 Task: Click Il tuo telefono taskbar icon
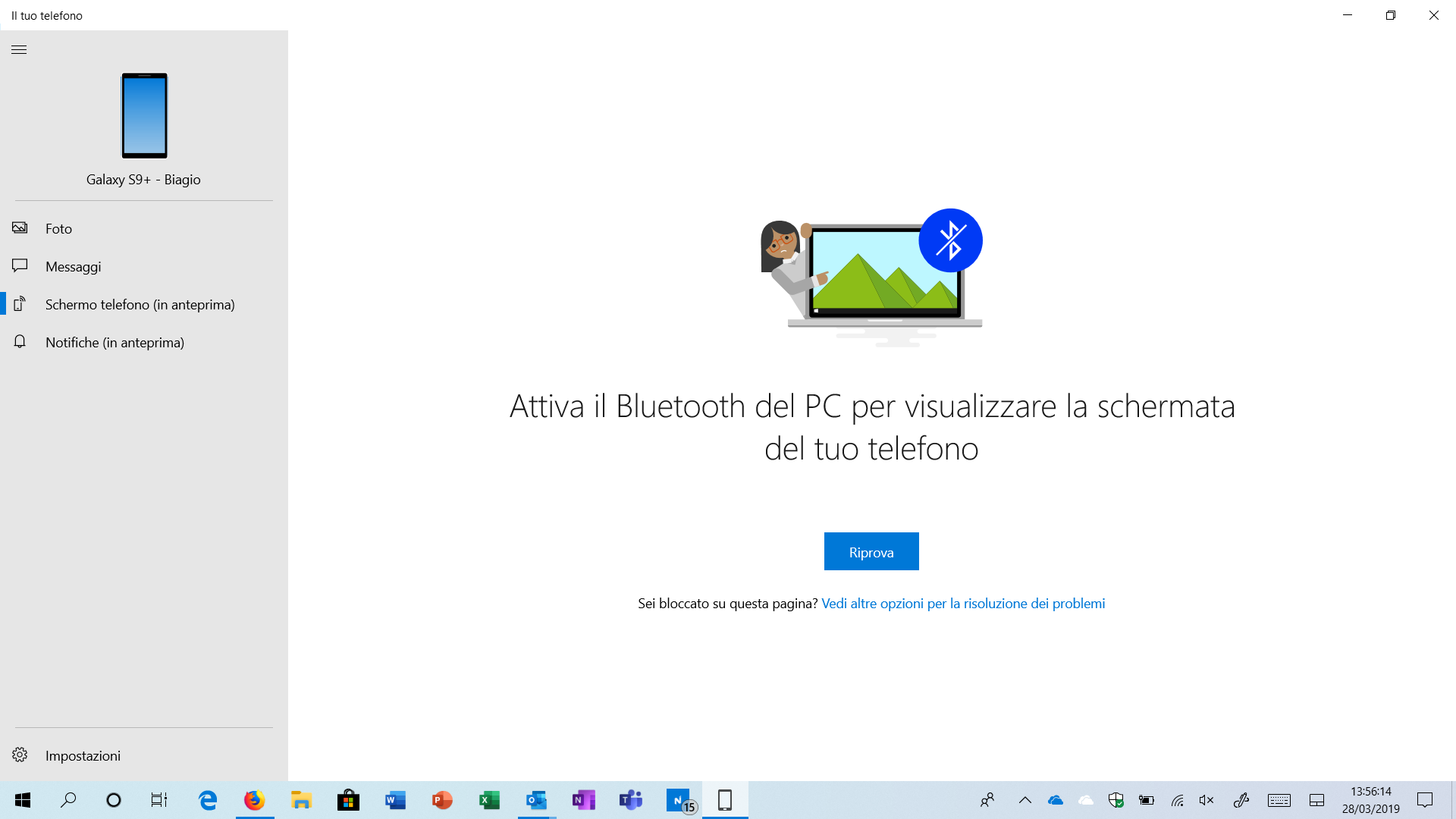[x=725, y=800]
